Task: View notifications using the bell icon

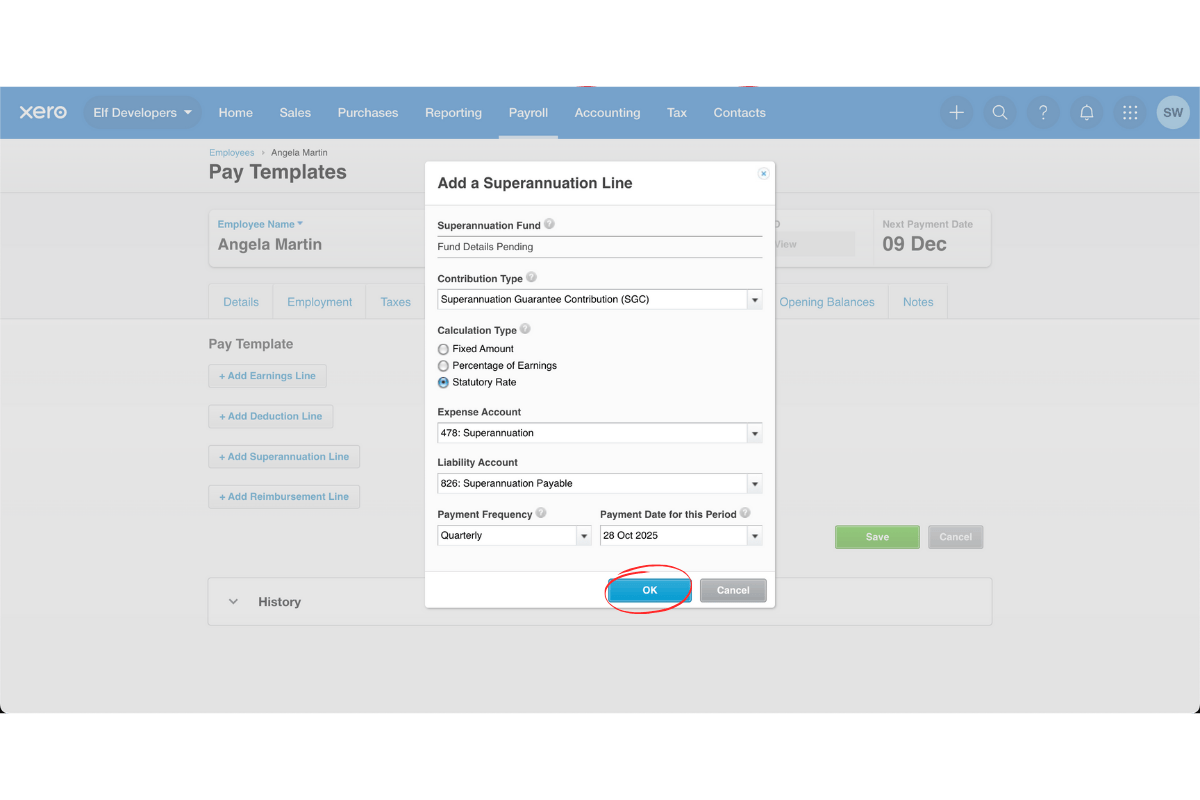Action: tap(1086, 112)
